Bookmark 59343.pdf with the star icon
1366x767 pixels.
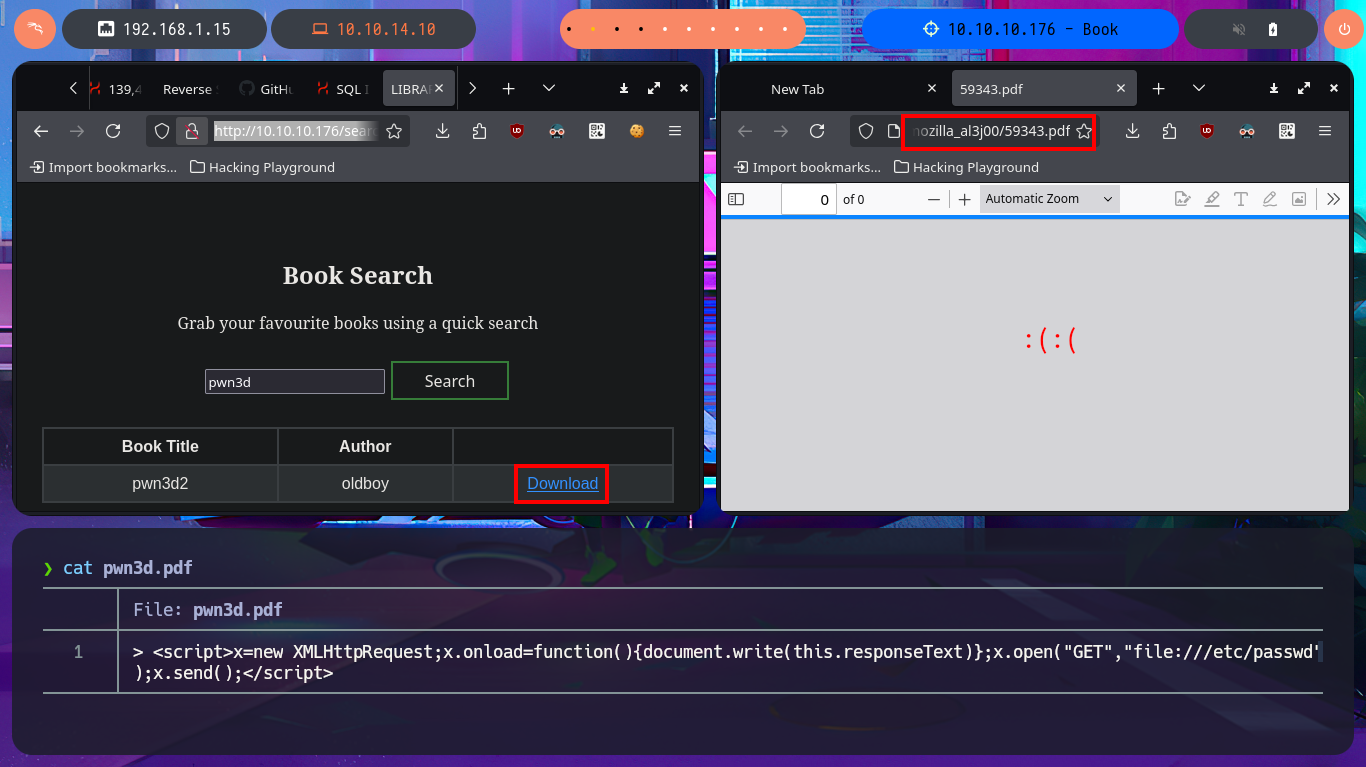[x=1084, y=131]
